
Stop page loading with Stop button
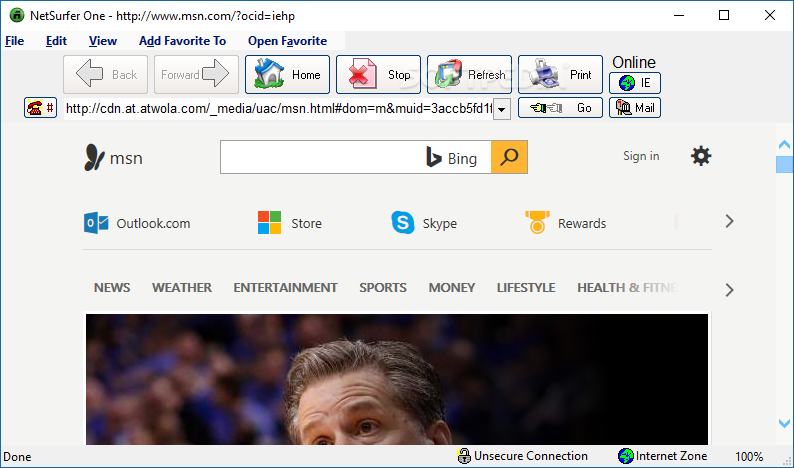coord(378,74)
